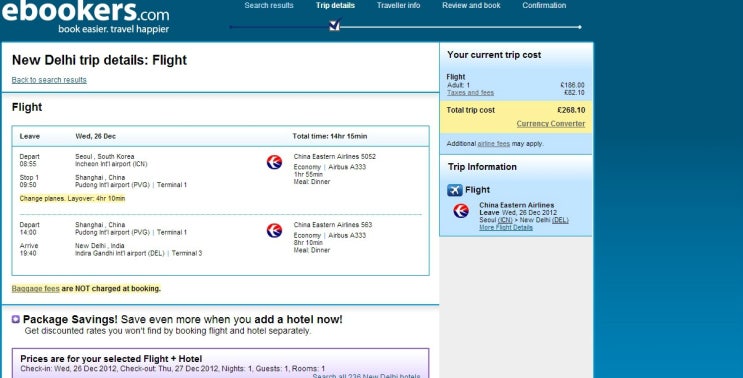
Task: Open the Search results step
Action: (x=269, y=6)
